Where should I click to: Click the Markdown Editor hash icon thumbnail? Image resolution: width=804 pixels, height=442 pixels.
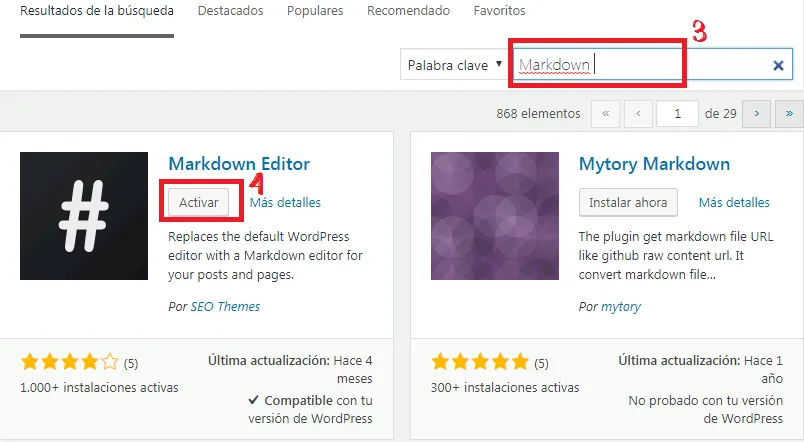coord(84,216)
